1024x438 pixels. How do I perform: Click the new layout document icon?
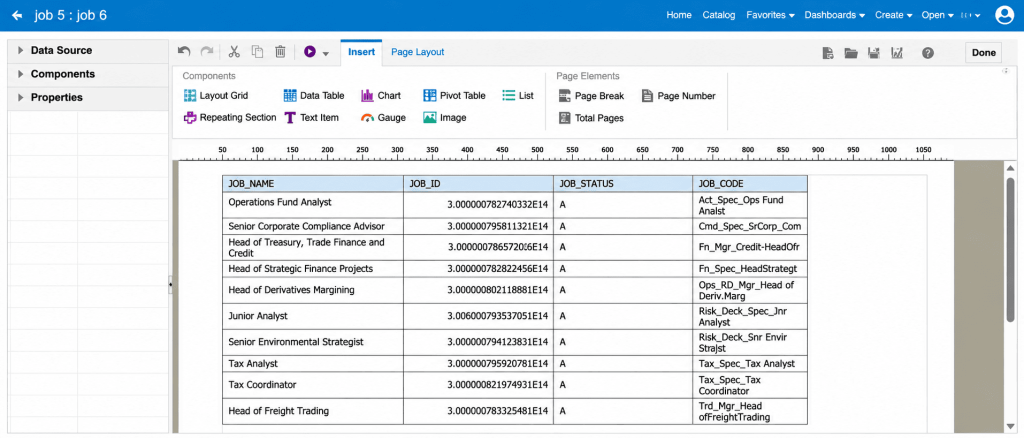(827, 53)
